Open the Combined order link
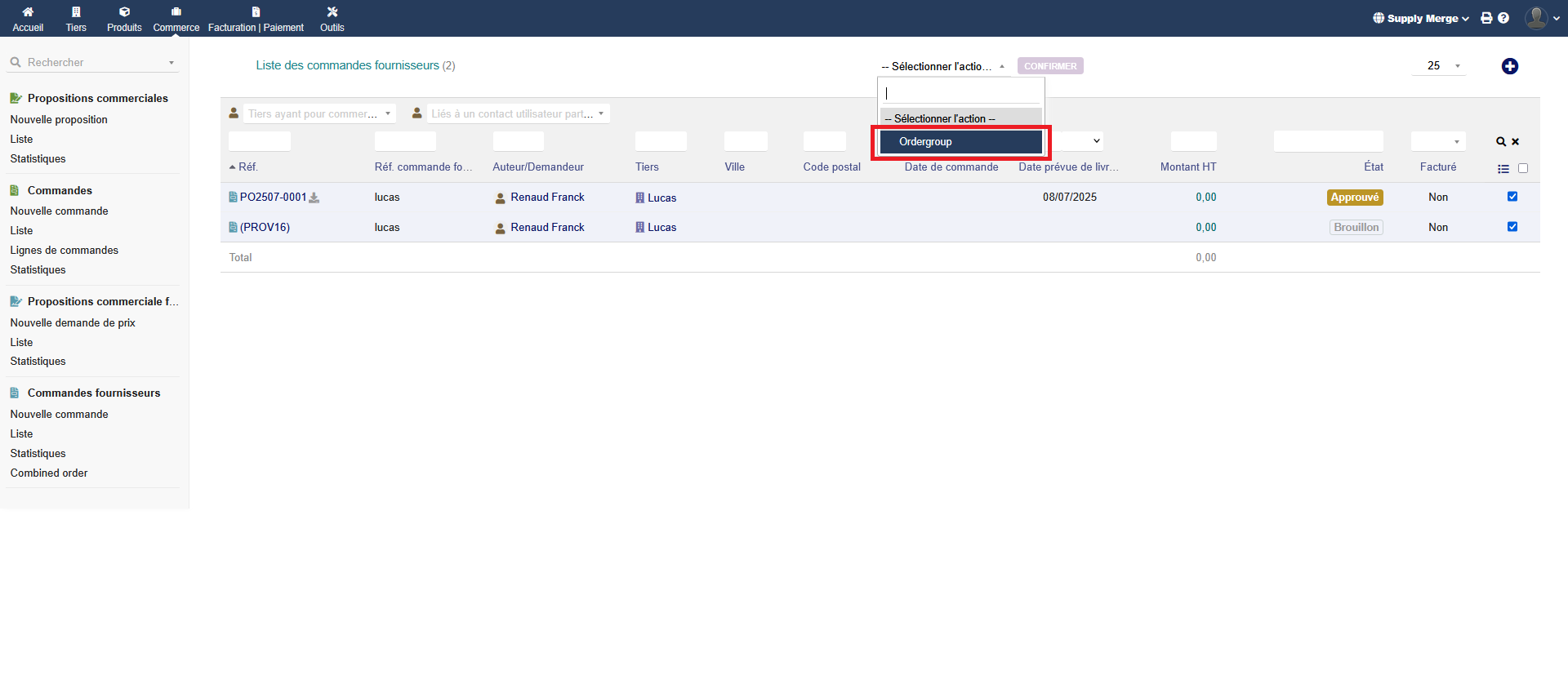Viewport: 1568px width, 693px height. pyautogui.click(x=49, y=473)
